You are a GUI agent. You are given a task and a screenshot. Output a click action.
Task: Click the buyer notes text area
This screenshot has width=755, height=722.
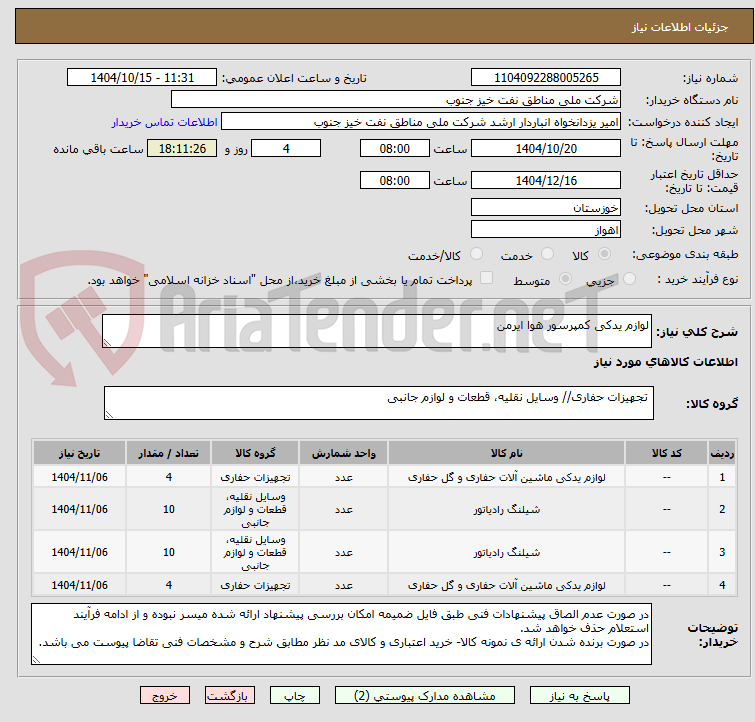coord(341,634)
